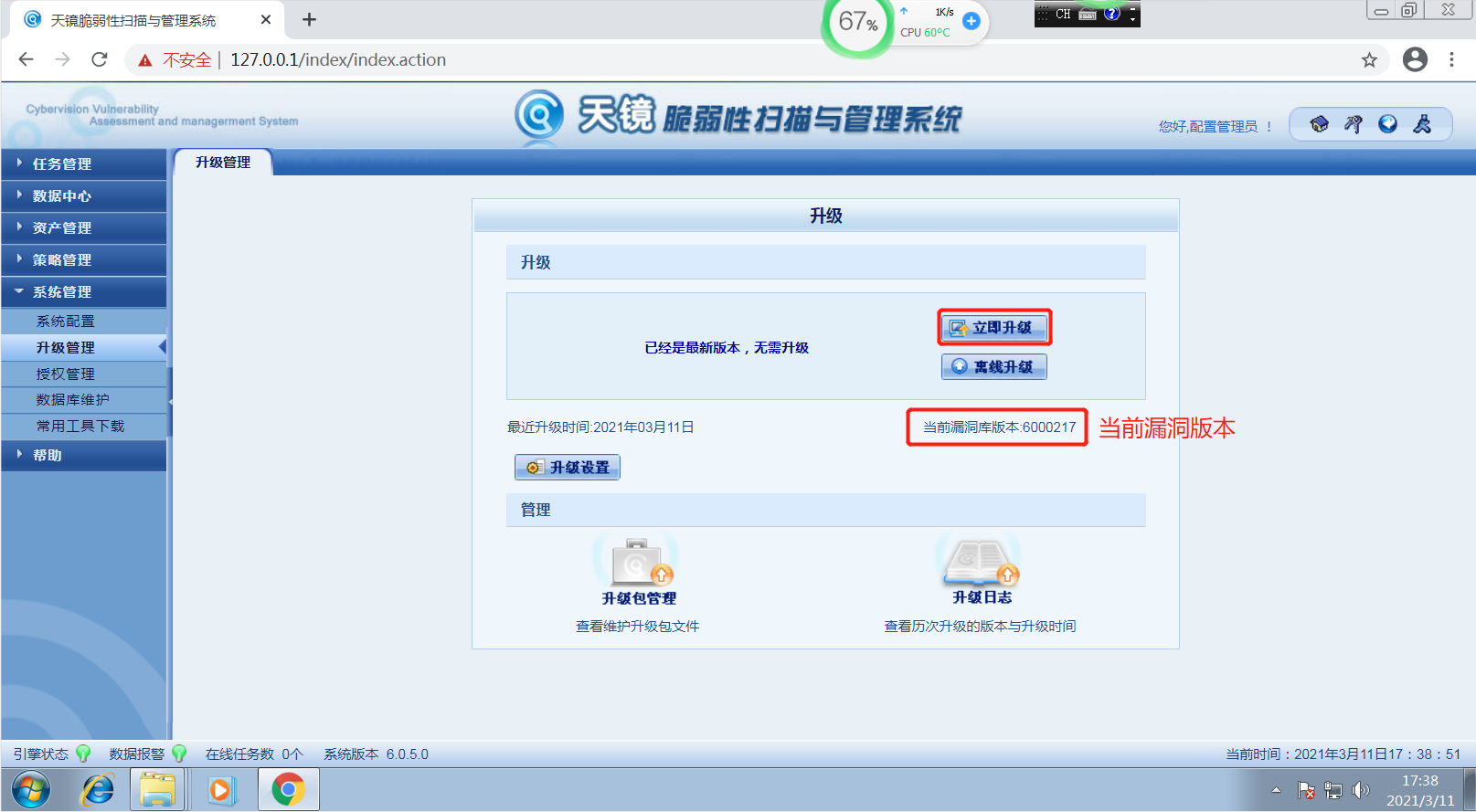Open the action center flag tray icon
Viewport: 1476px width, 812px height.
click(1306, 790)
